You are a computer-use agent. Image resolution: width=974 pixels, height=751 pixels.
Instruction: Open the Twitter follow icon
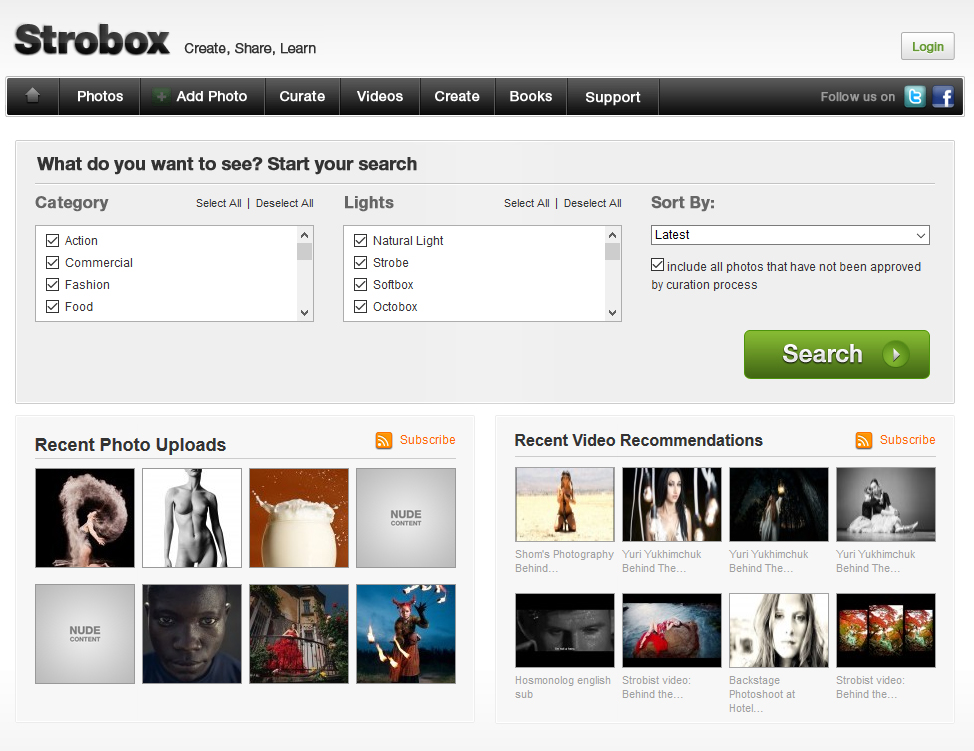[915, 97]
